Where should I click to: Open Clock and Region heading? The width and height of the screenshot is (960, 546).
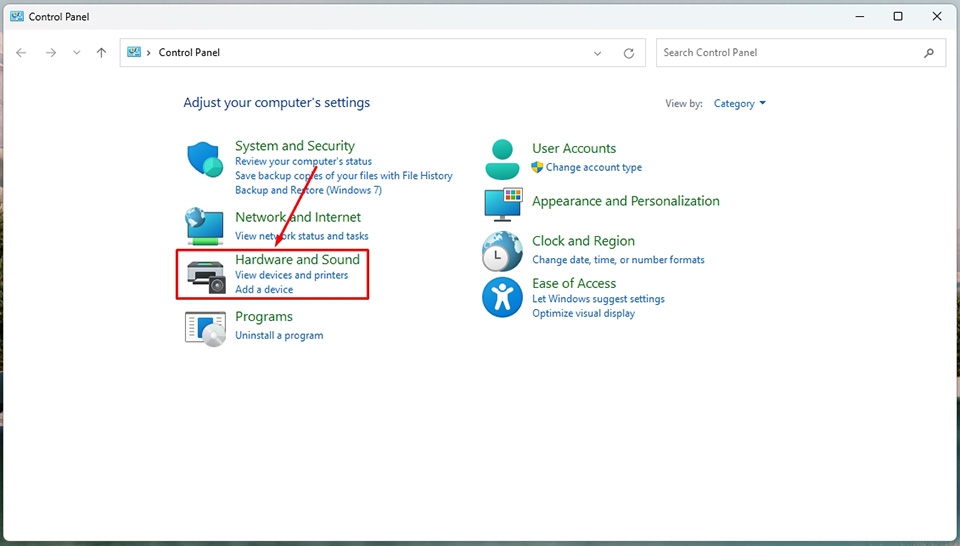[x=583, y=241]
